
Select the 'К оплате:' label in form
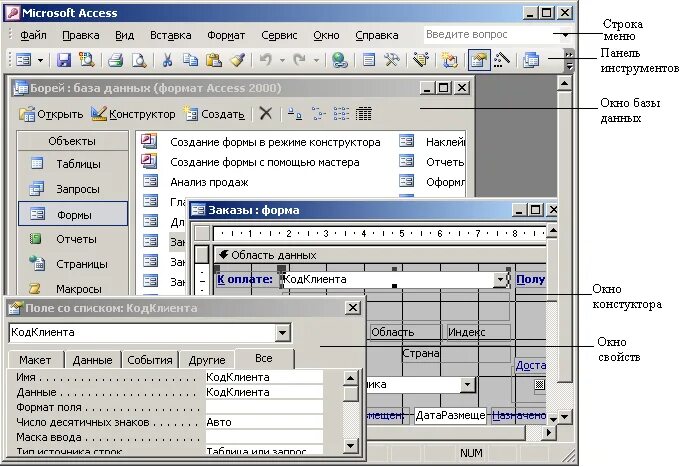[245, 279]
